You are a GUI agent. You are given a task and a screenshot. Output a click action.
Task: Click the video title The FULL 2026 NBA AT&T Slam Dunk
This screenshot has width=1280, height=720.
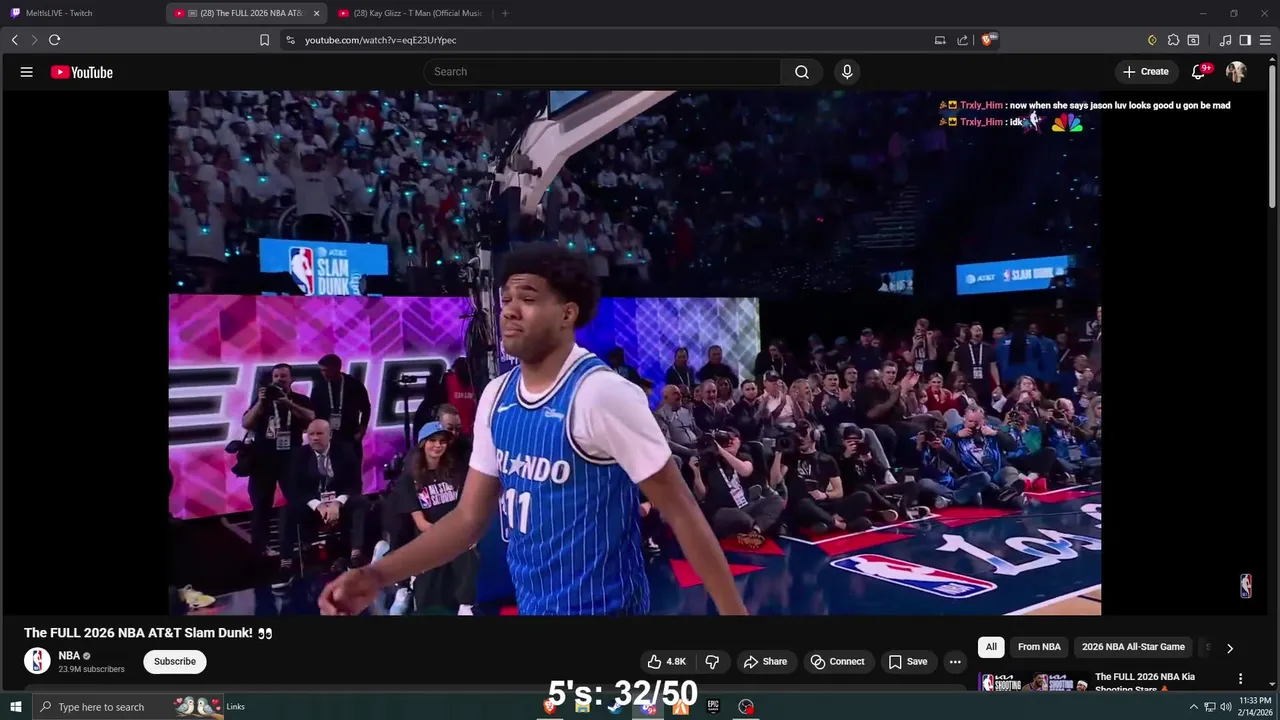pos(148,633)
